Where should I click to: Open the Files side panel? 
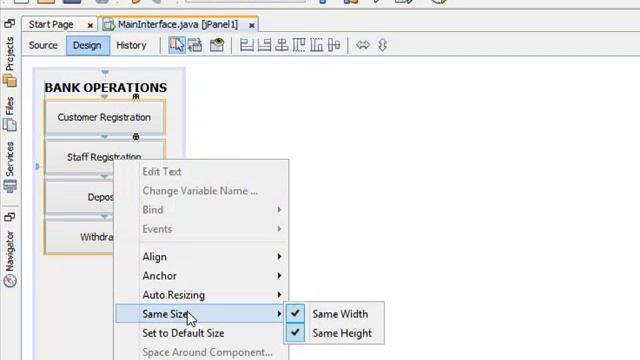[x=10, y=114]
